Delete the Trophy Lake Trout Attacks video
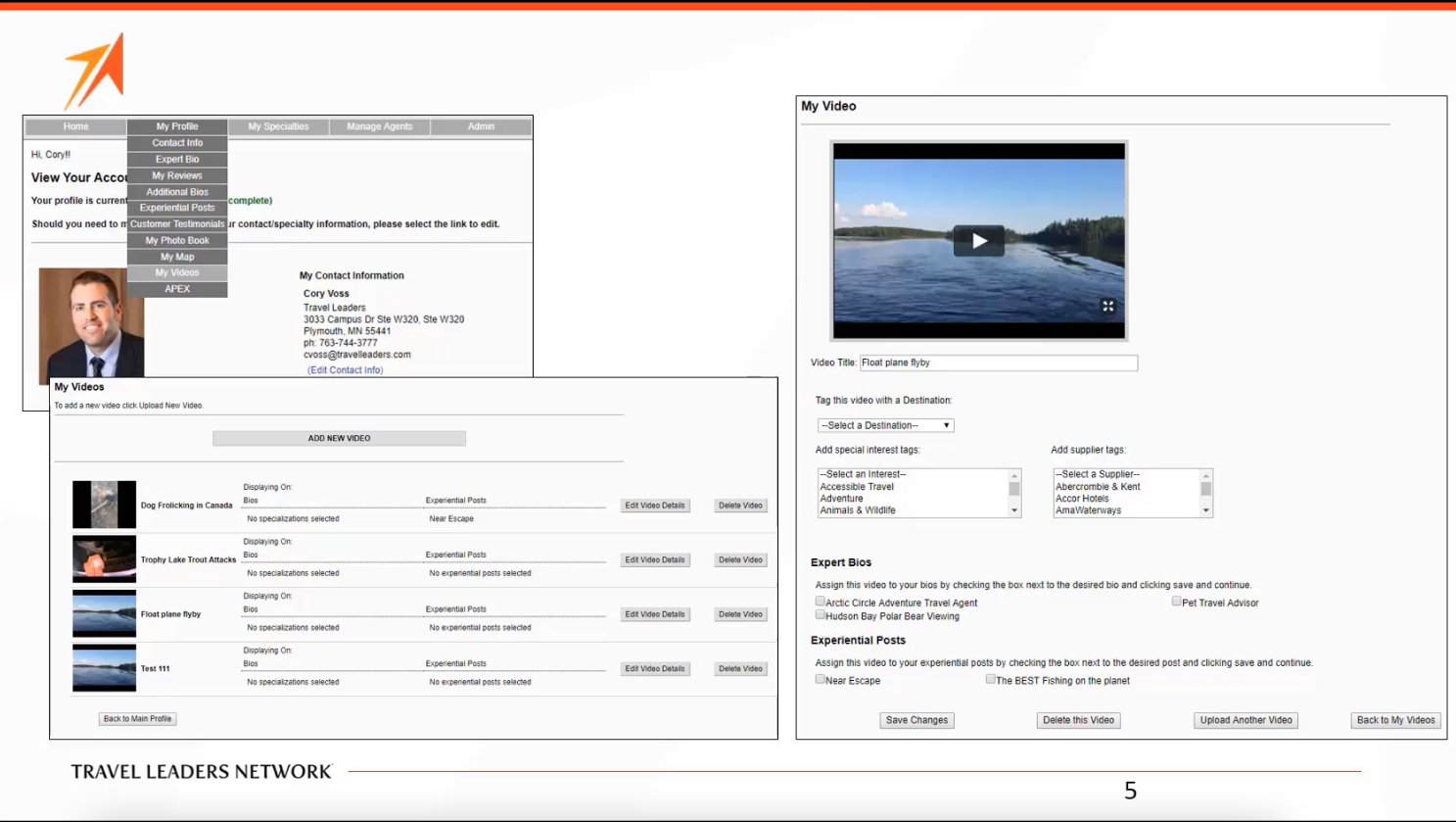This screenshot has height=822, width=1456. [x=740, y=559]
